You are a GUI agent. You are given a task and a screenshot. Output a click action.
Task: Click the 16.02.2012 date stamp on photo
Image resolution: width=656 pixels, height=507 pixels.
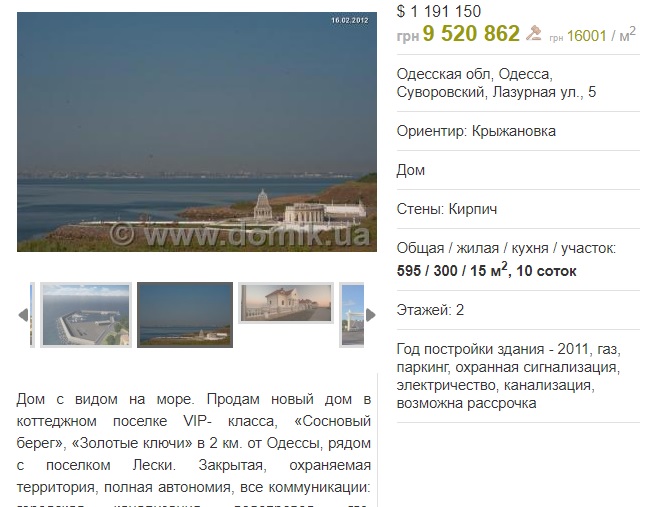(x=350, y=20)
